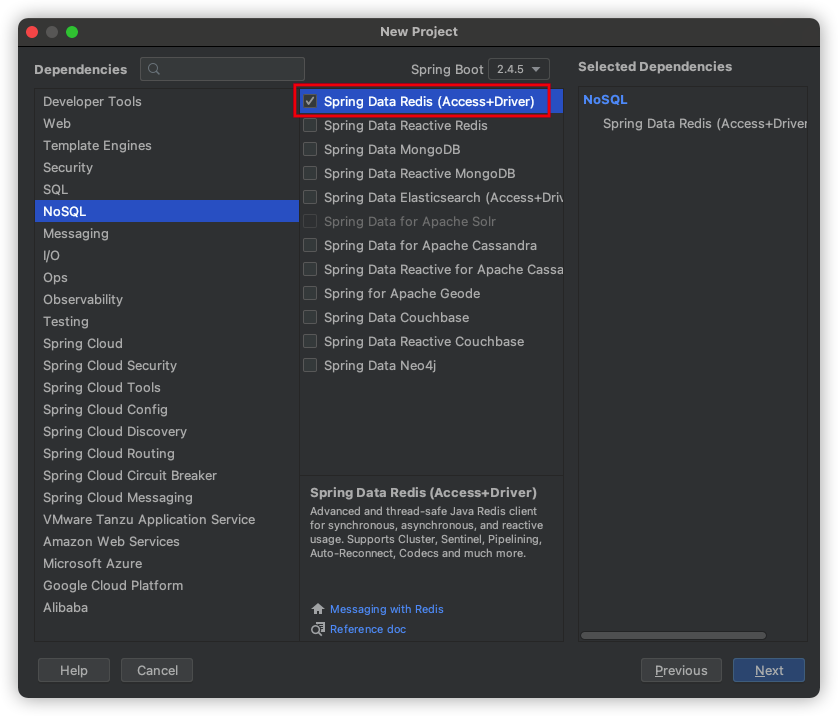The height and width of the screenshot is (716, 838).
Task: Open Spring Cloud Security category
Action: [x=167, y=365]
